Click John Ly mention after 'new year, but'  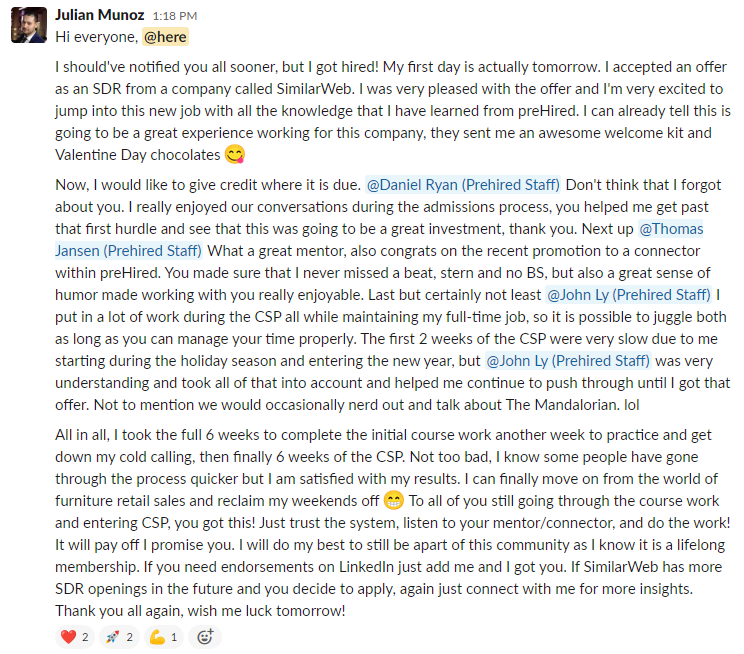pos(568,360)
